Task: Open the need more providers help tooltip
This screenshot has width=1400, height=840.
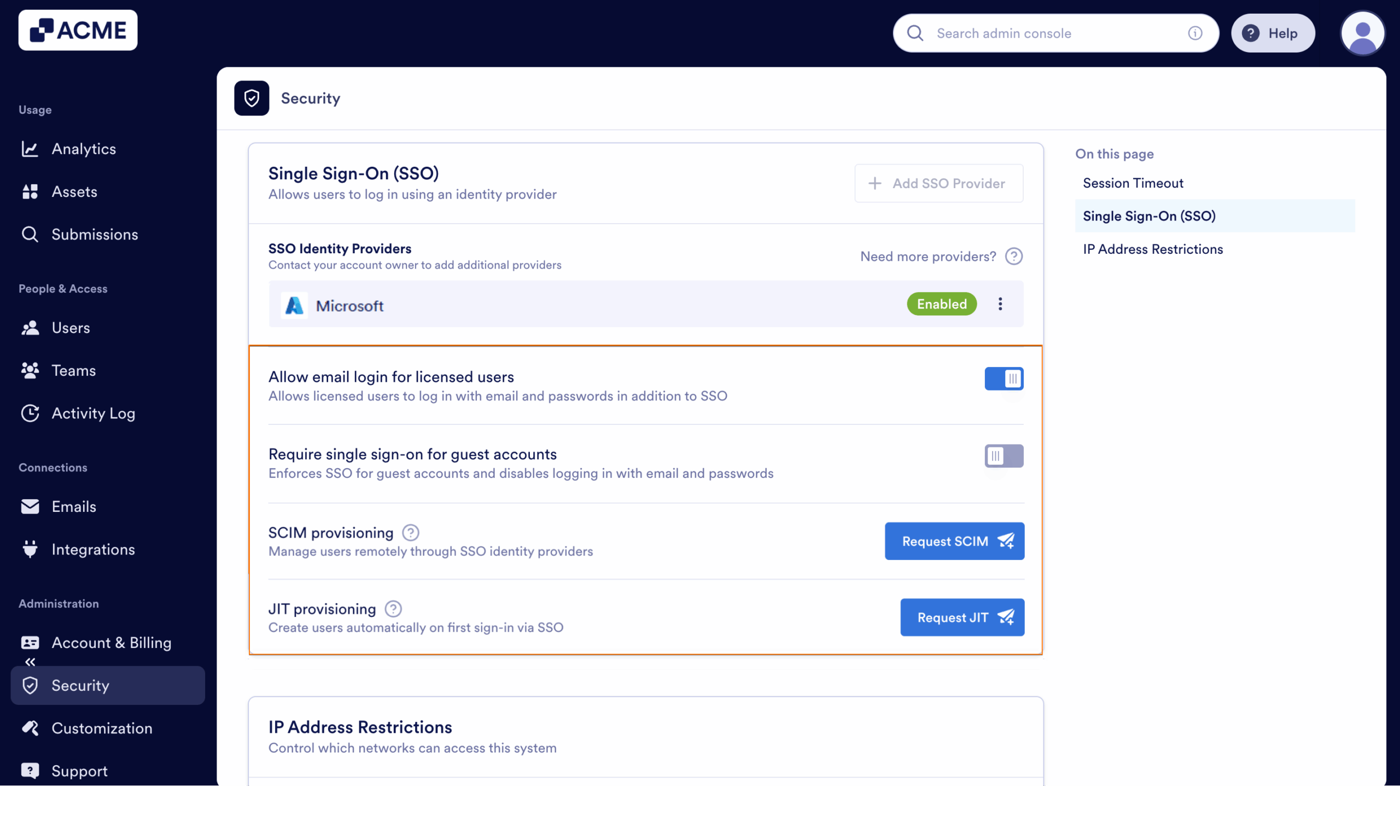Action: point(1013,256)
